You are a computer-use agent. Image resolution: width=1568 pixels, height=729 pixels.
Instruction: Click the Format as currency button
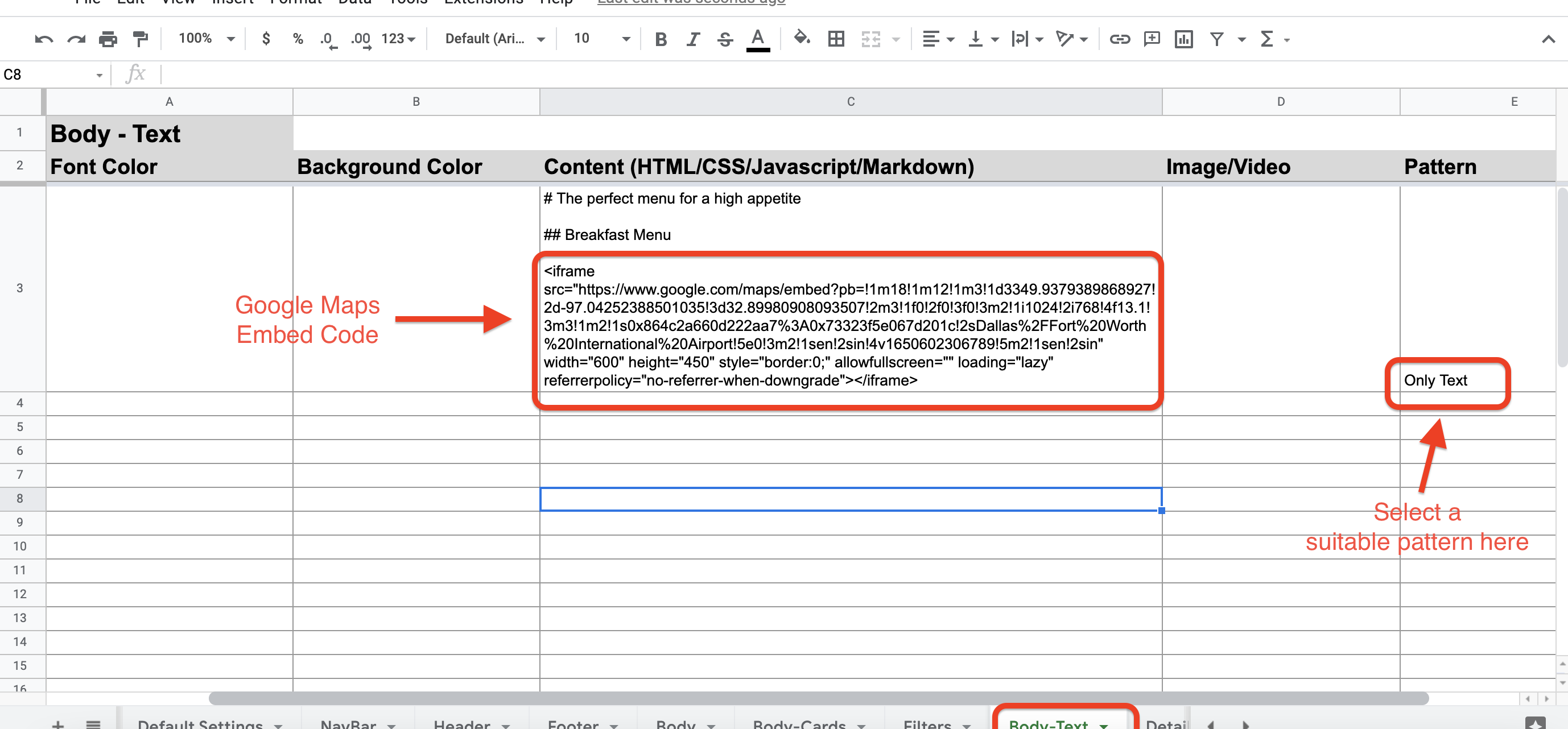tap(265, 39)
